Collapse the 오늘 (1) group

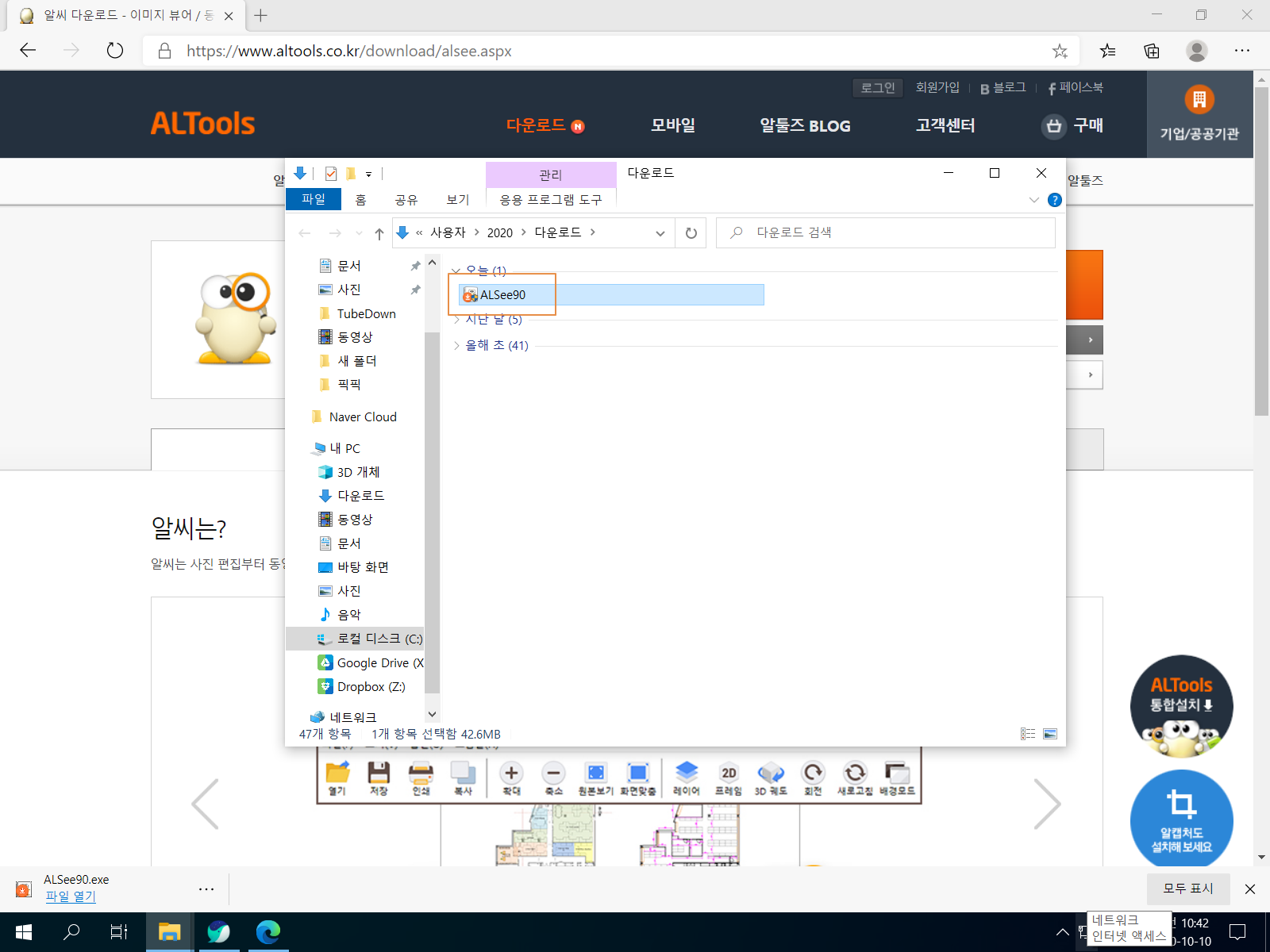pyautogui.click(x=456, y=271)
